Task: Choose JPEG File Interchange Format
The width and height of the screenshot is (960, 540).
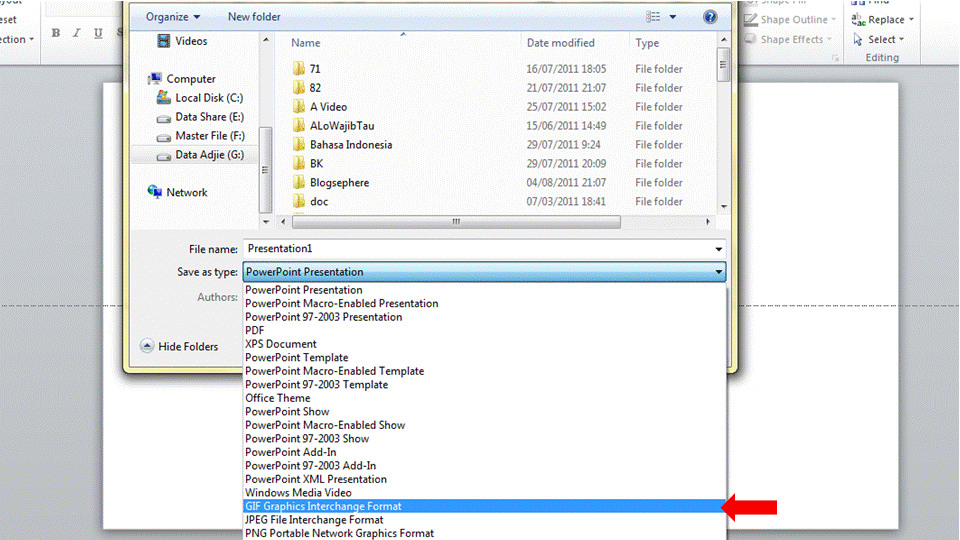Action: click(484, 520)
